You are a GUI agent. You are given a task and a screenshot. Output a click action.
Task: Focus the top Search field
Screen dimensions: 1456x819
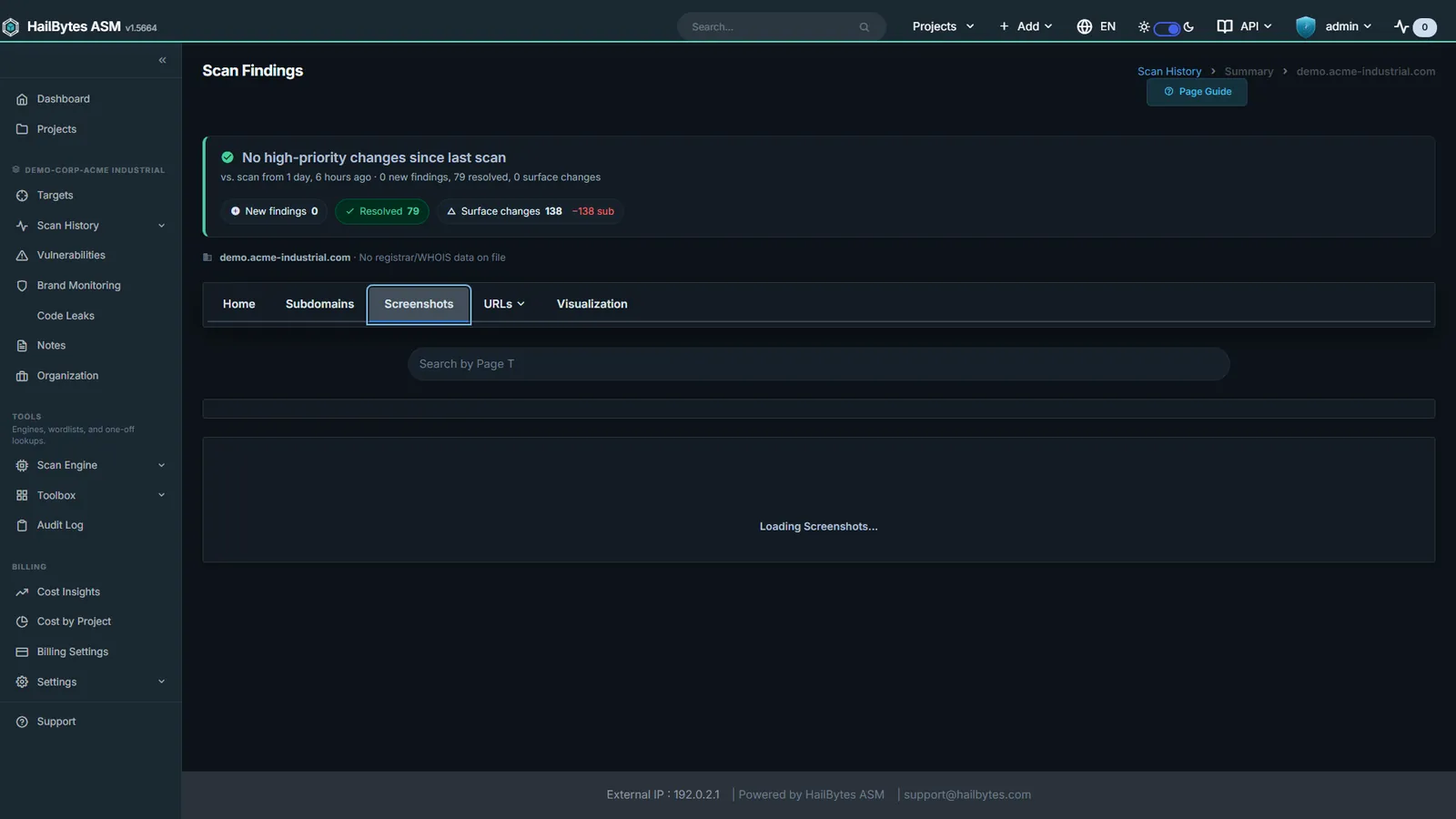point(781,26)
